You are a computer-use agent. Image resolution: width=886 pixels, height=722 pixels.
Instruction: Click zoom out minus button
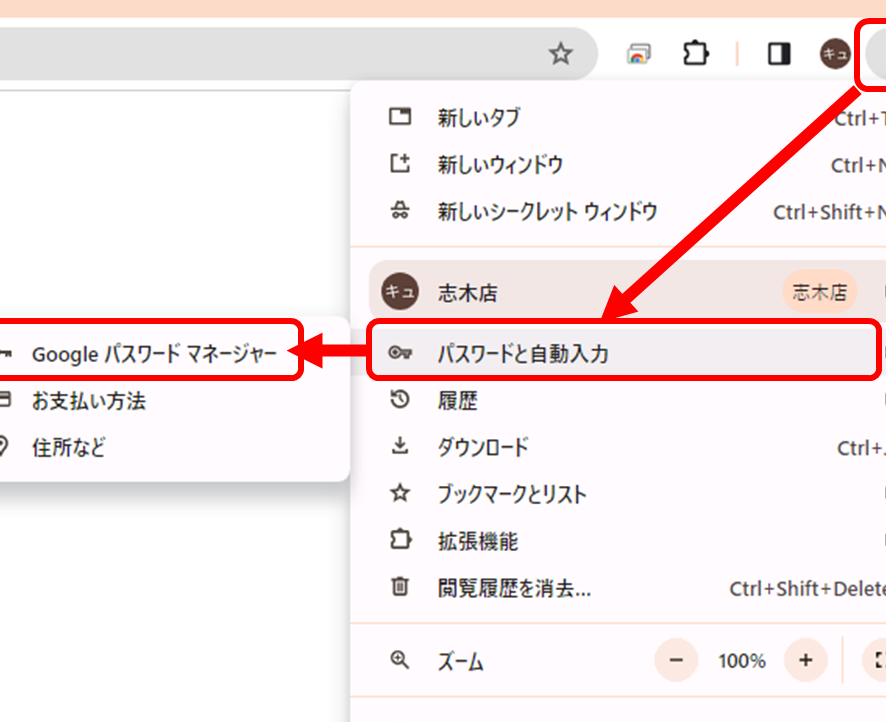(676, 660)
